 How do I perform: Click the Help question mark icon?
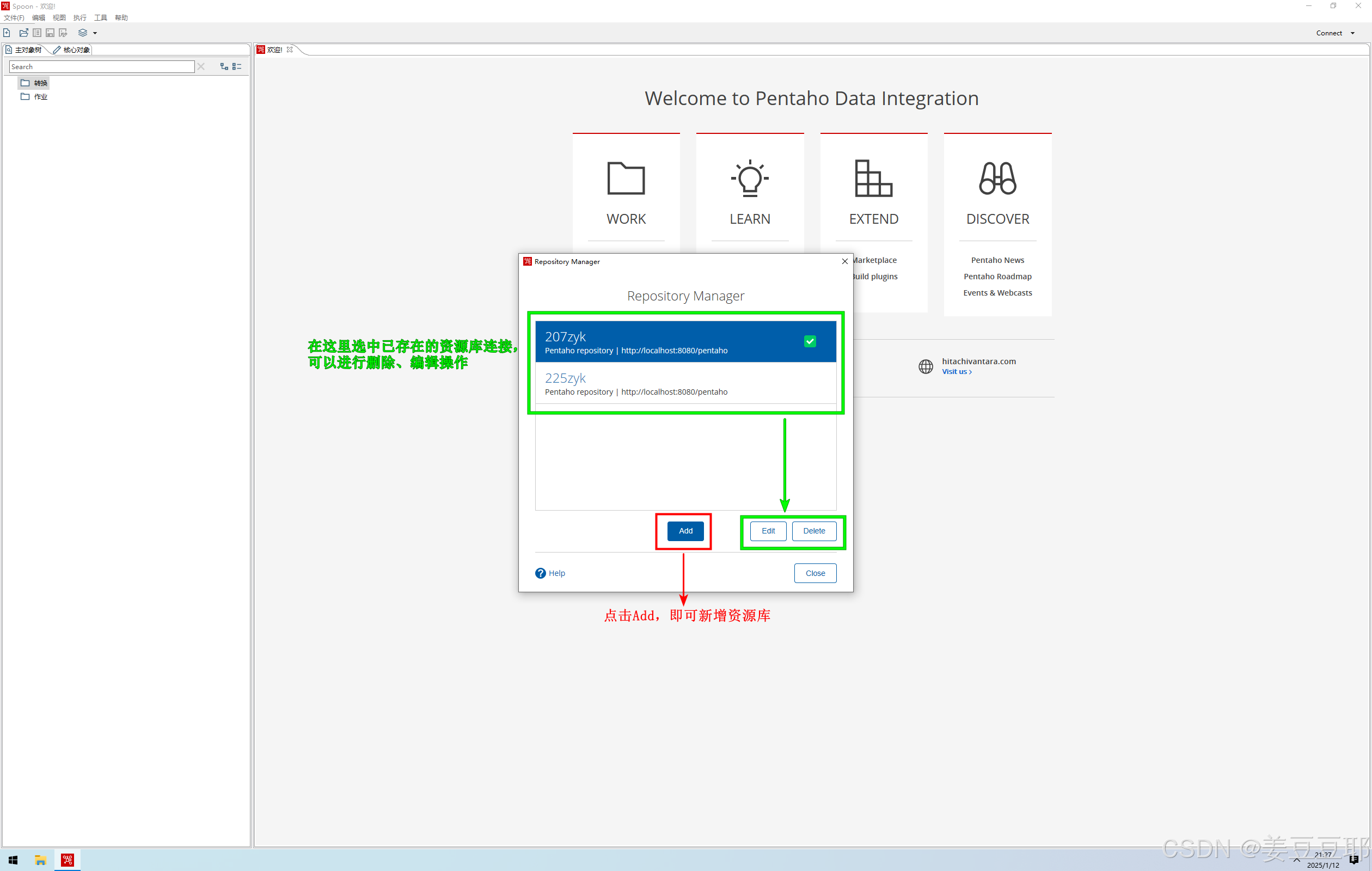click(540, 573)
